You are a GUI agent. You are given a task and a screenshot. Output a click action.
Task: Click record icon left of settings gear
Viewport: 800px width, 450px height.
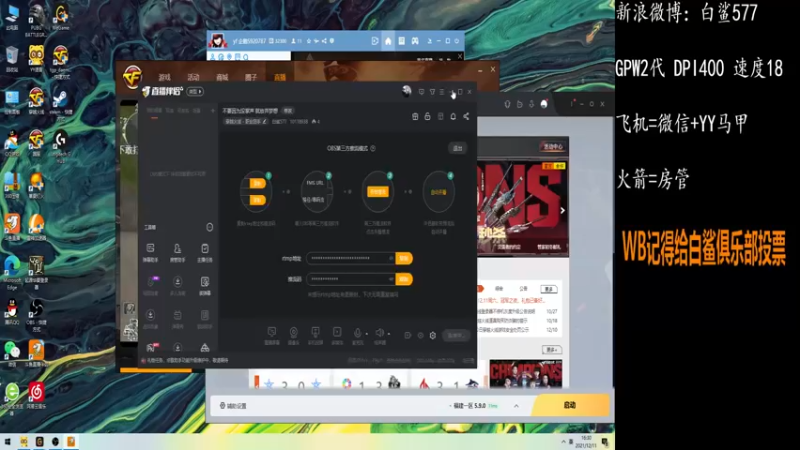pyautogui.click(x=420, y=335)
